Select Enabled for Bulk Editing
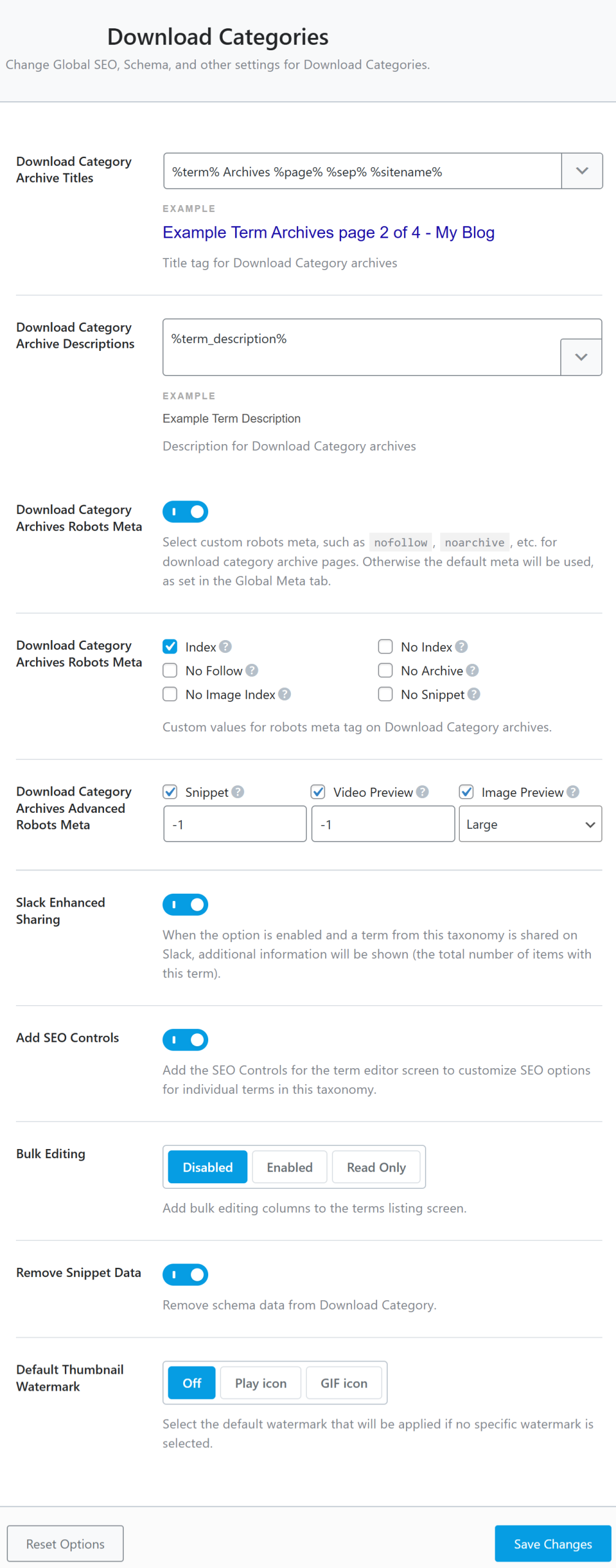This screenshot has height=1568, width=616. 289,1167
